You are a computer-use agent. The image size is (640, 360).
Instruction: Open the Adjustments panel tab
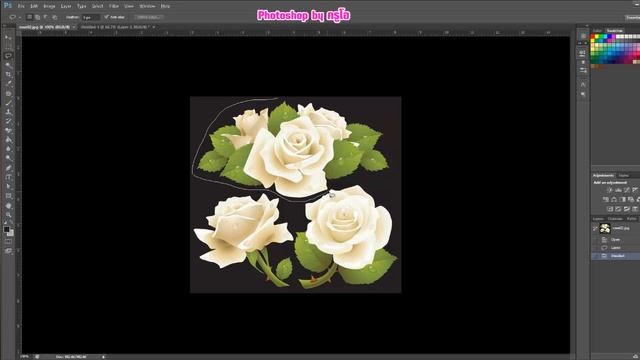[x=603, y=176]
